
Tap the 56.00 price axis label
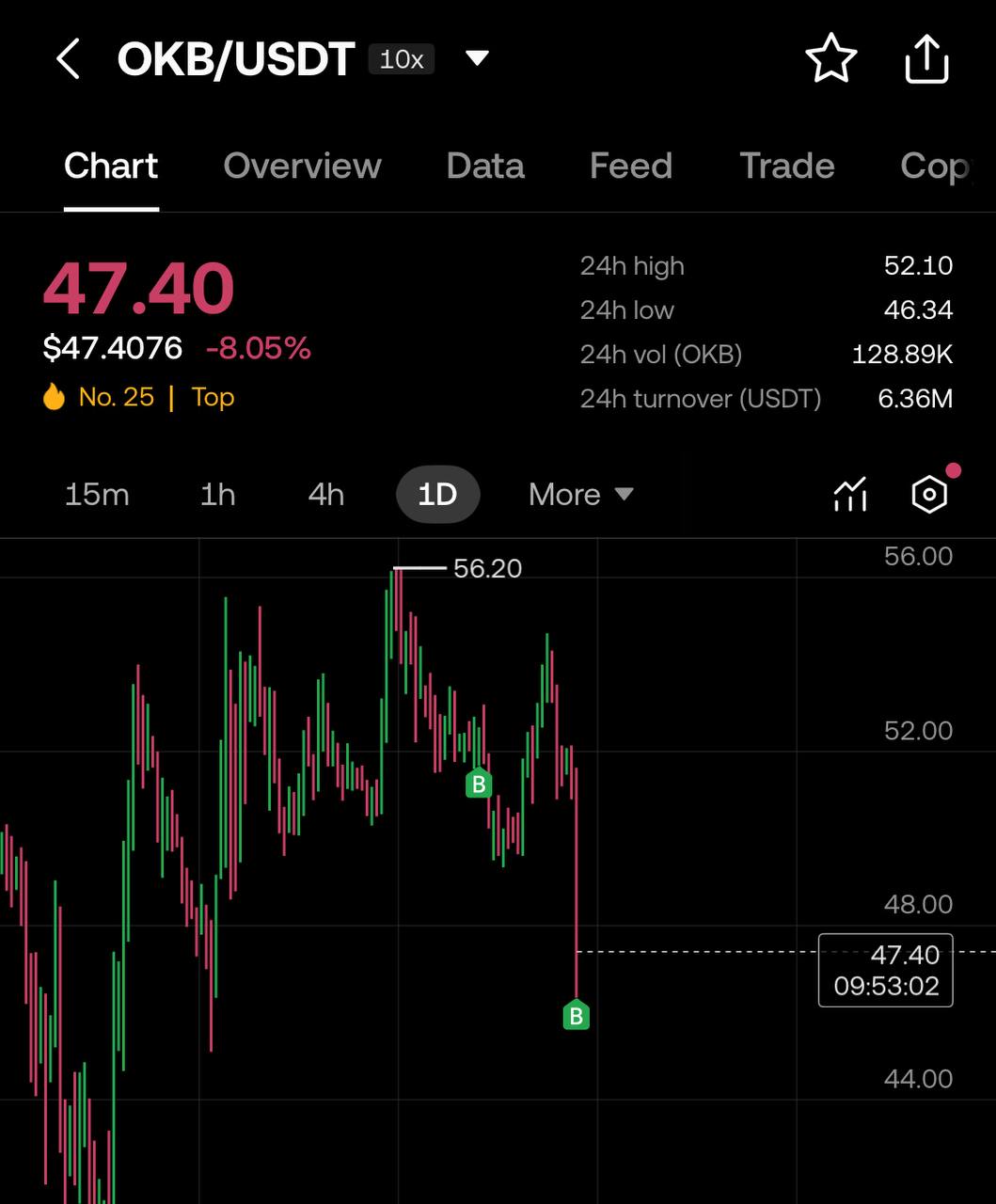coord(918,556)
